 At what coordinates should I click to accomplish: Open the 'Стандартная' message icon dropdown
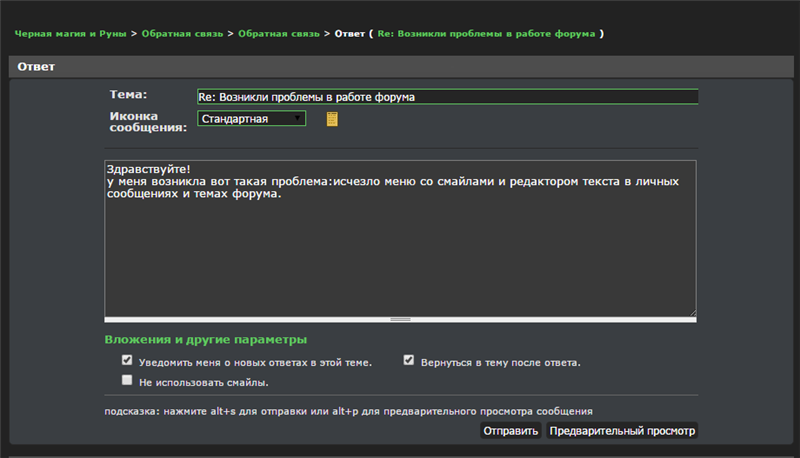(x=252, y=118)
